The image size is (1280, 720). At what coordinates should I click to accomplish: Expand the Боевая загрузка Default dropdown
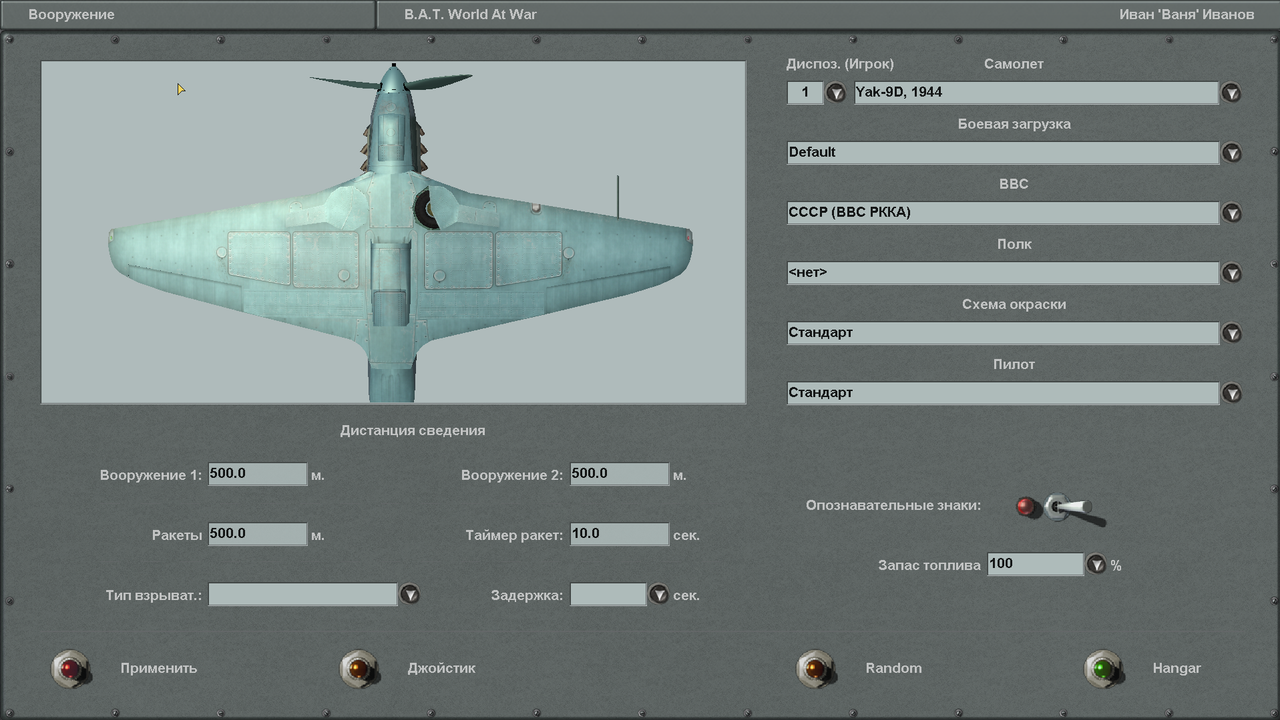(1232, 153)
